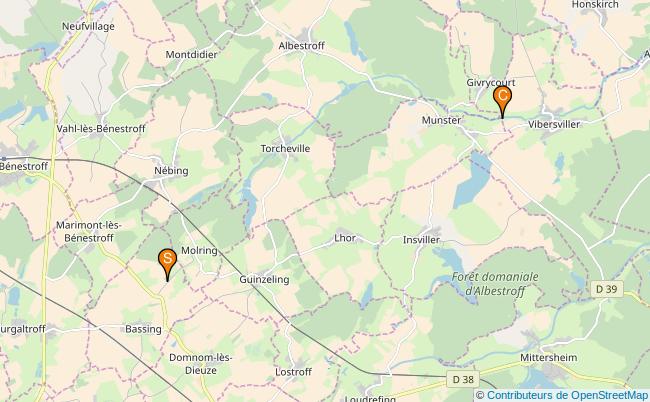This screenshot has width=650, height=402.
Task: Click the Mittersheim town label
Action: [x=548, y=357]
